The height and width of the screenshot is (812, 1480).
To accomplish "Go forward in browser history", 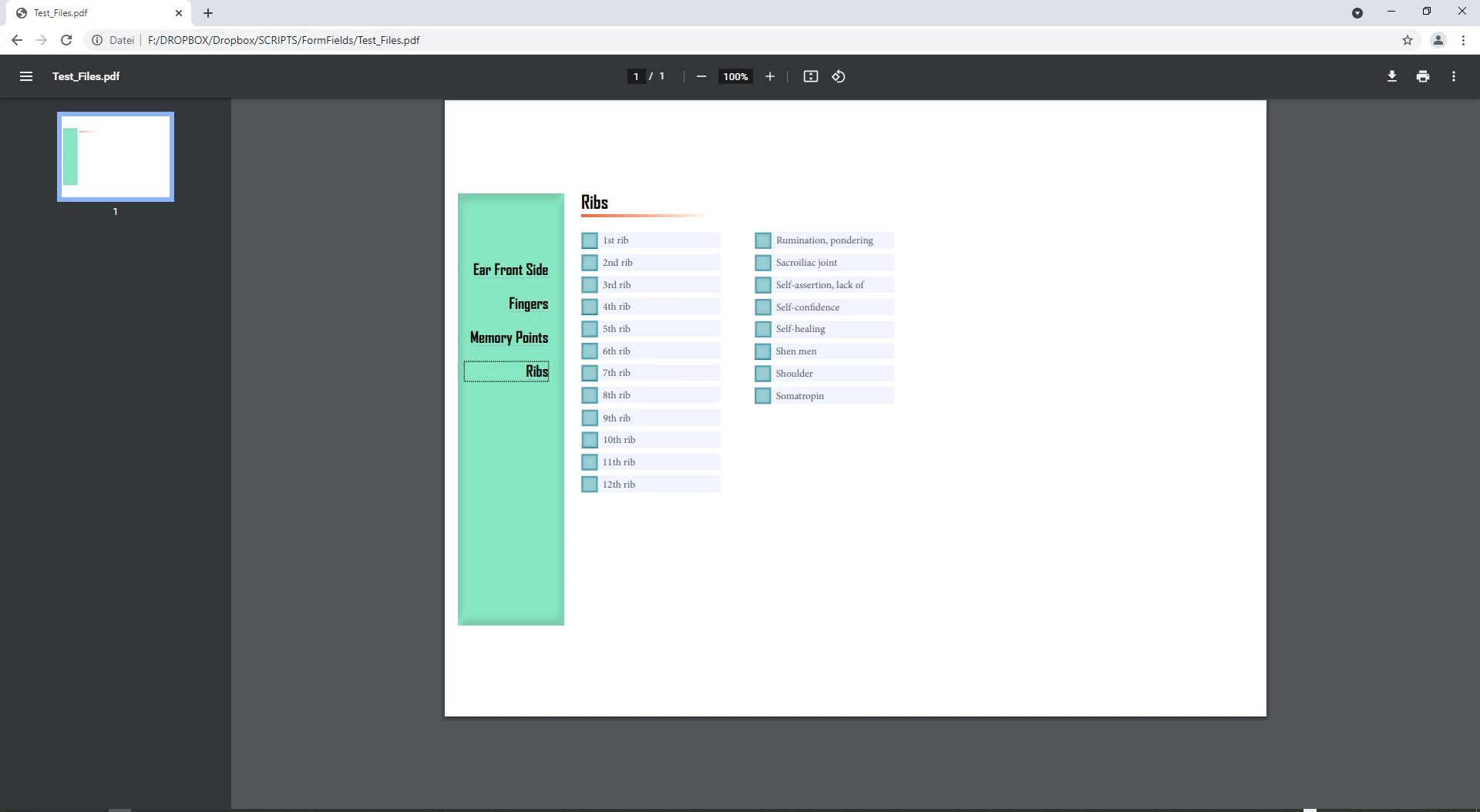I will (42, 40).
